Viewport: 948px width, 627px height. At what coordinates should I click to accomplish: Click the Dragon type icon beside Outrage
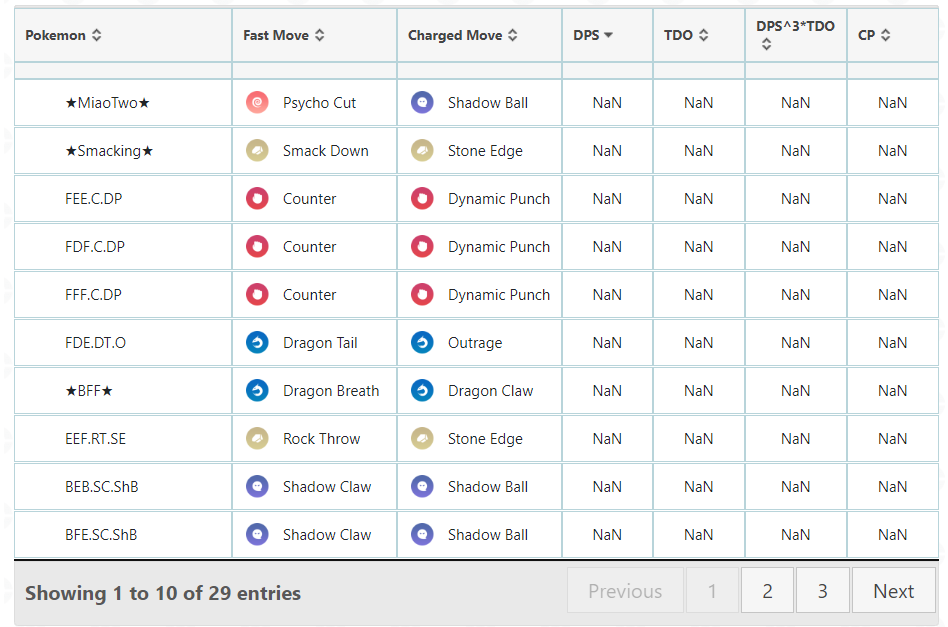pyautogui.click(x=422, y=342)
